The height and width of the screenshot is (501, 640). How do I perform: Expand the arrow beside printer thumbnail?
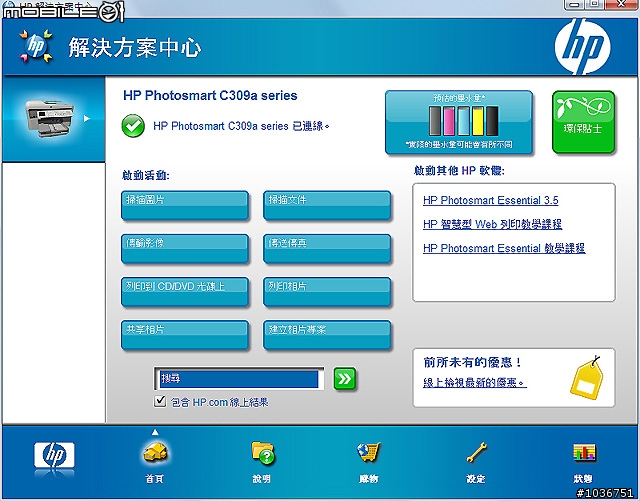[87, 118]
